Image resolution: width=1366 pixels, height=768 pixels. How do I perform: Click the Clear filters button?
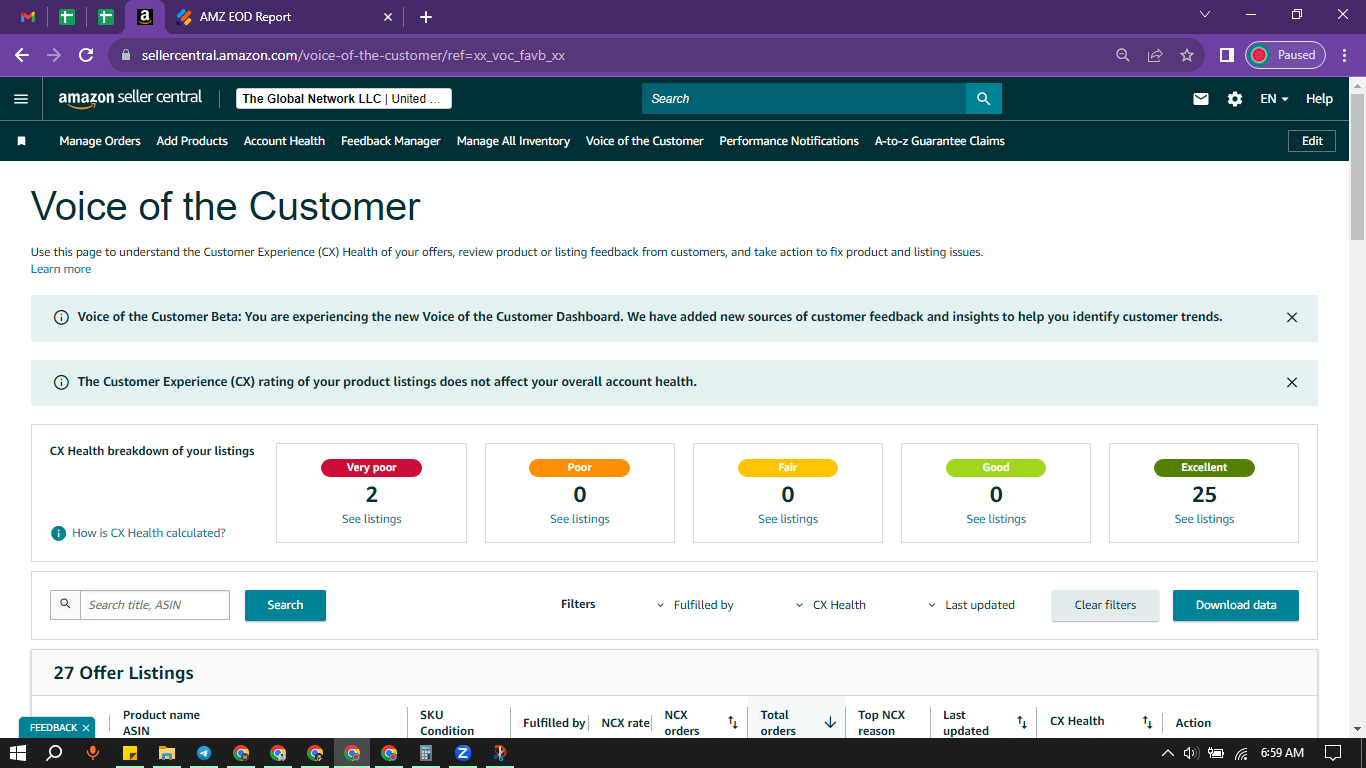coord(1105,605)
